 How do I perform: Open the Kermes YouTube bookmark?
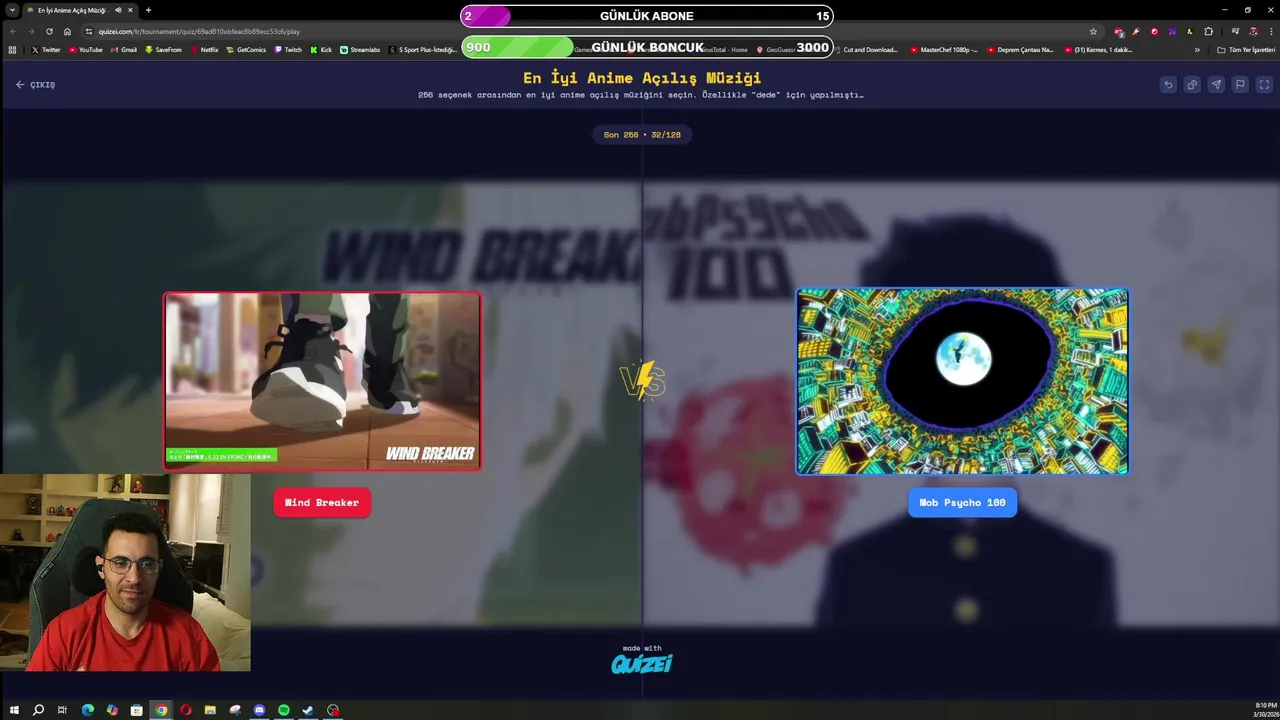coord(1098,49)
